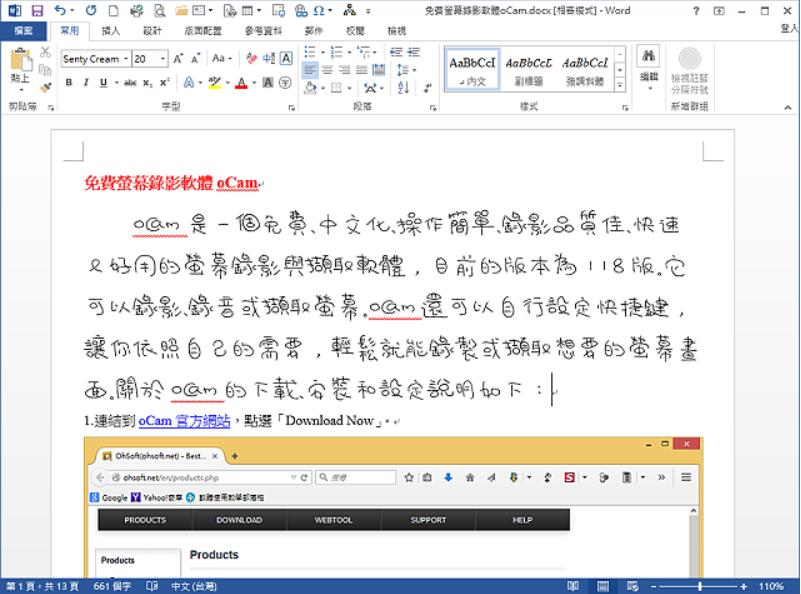Screen dimensions: 801x594
Task: Switch to the 參考資料 References tab
Action: [264, 31]
